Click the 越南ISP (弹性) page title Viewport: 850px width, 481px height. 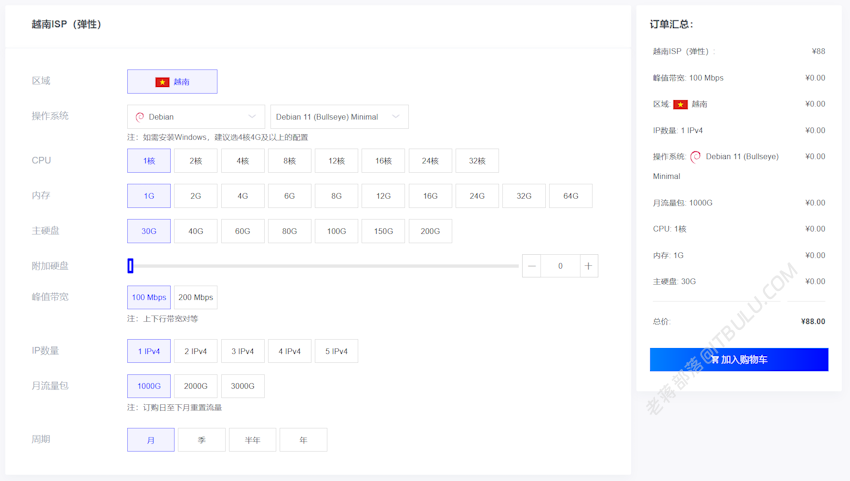tap(66, 24)
